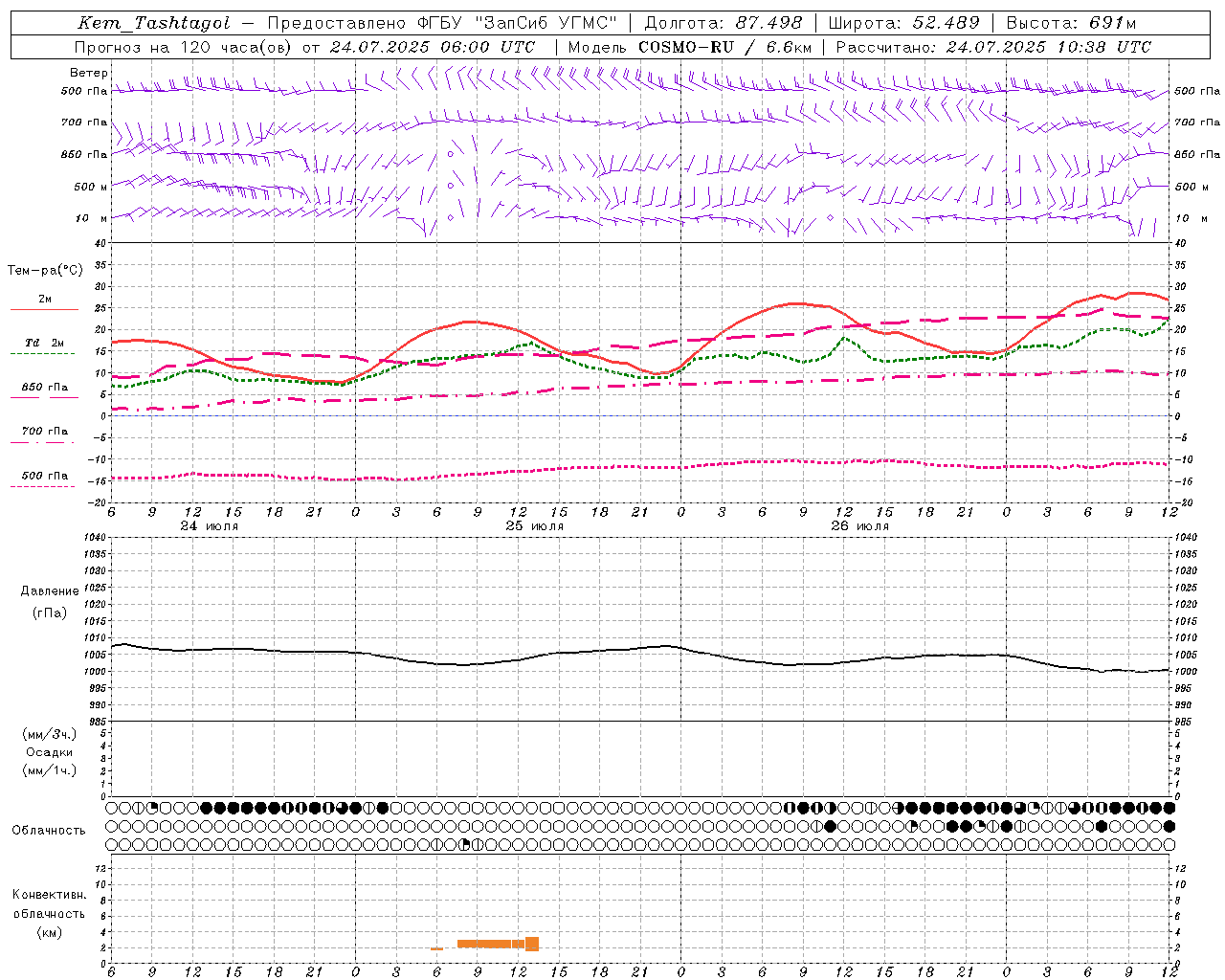Click the '(мм/1ч.)' precipitation unit label
The height and width of the screenshot is (980, 1225).
pyautogui.click(x=50, y=770)
